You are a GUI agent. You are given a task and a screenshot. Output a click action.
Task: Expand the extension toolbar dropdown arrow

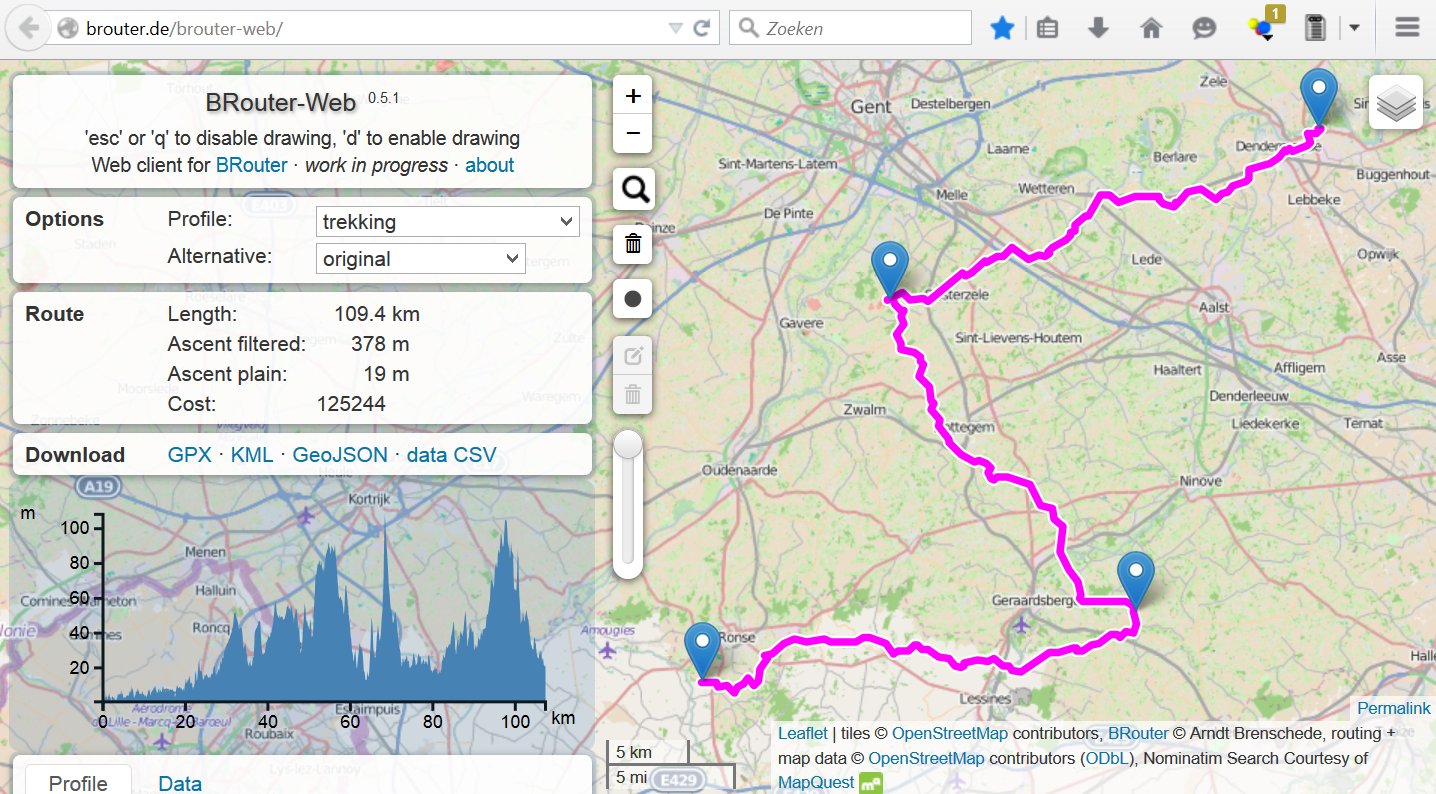(x=1354, y=28)
